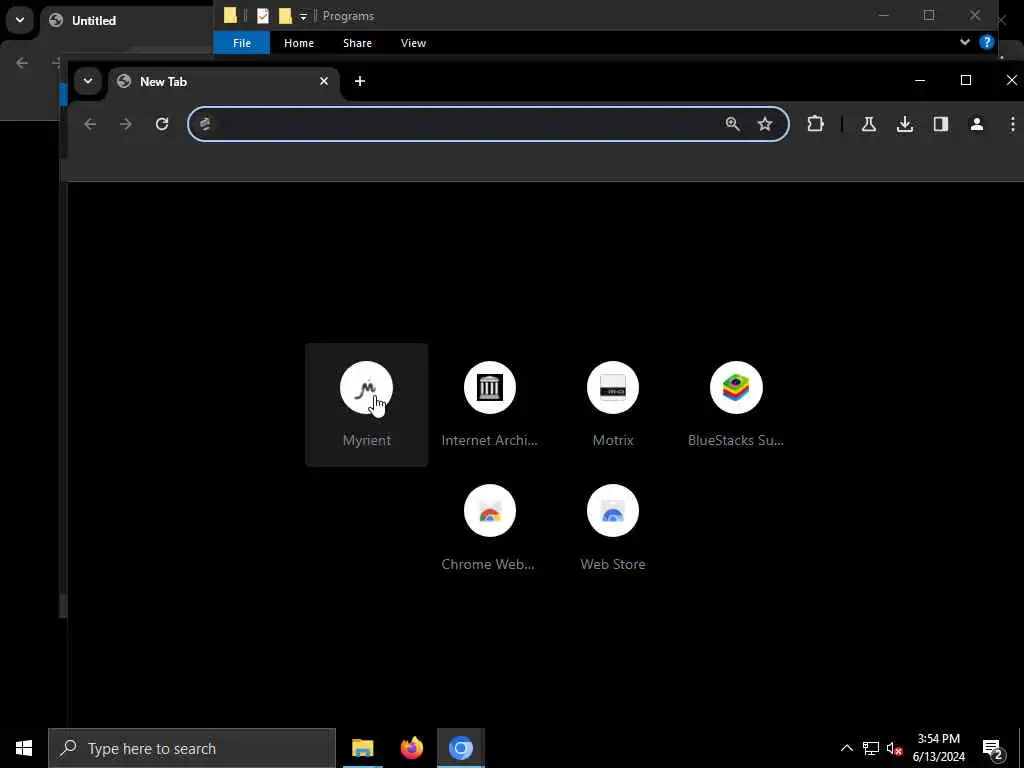Open the Share ribbon tab in Programs window
This screenshot has width=1024, height=768.
point(357,43)
